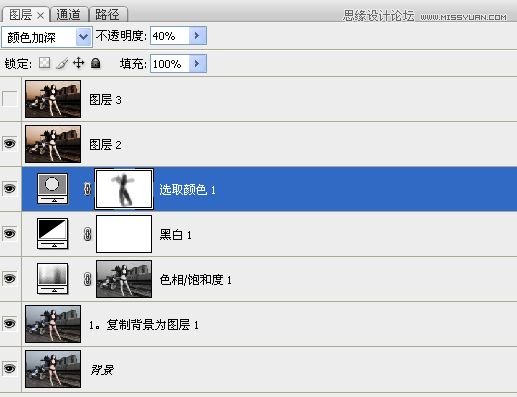Image resolution: width=517 pixels, height=397 pixels.
Task: Select the 图层 2 thumbnail
Action: click(x=53, y=144)
